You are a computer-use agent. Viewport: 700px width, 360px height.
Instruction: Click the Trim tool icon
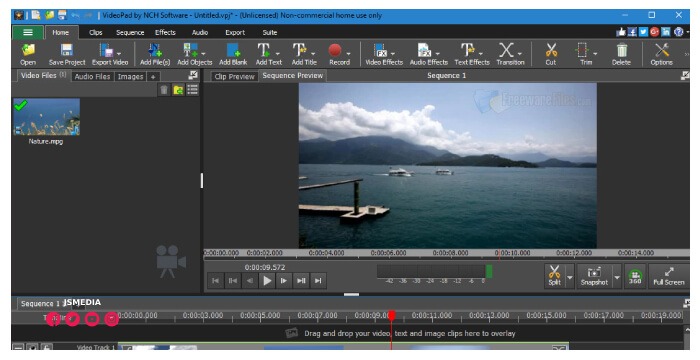point(582,50)
